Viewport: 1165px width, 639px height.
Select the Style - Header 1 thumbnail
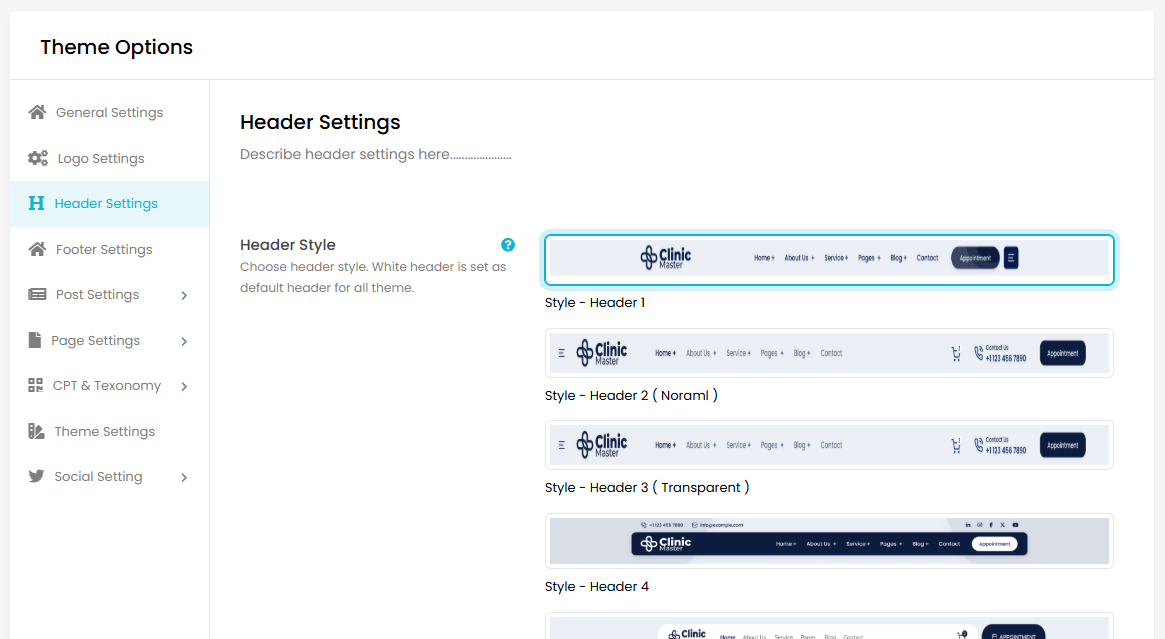(x=829, y=259)
